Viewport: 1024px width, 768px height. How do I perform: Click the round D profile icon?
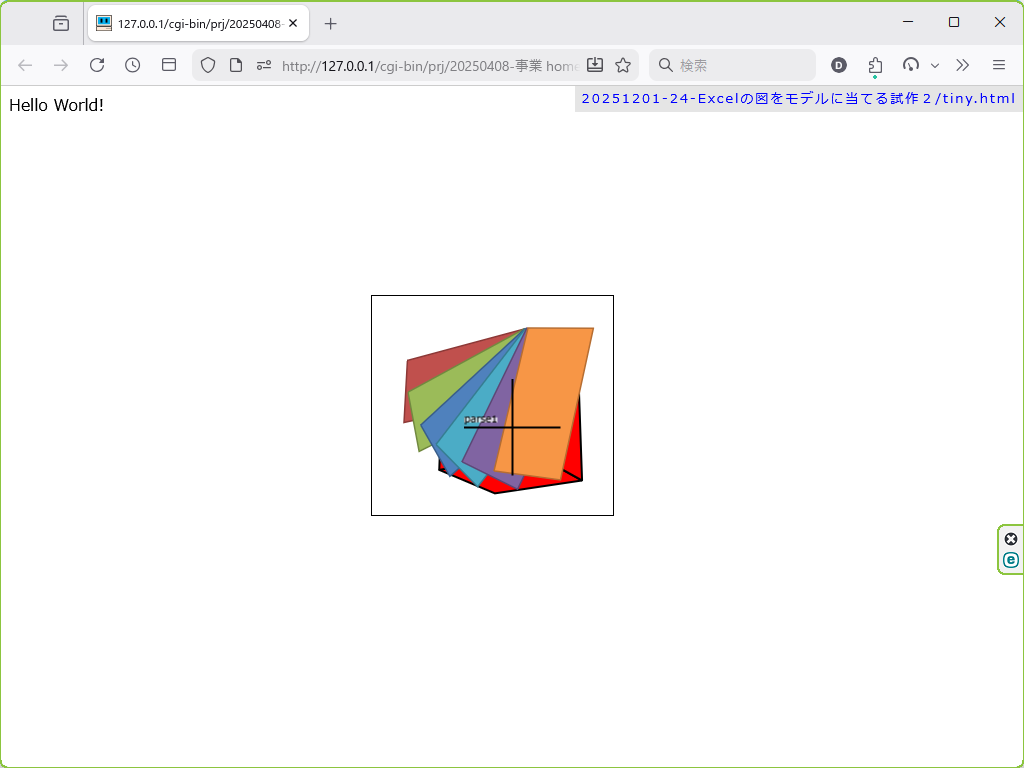point(839,65)
